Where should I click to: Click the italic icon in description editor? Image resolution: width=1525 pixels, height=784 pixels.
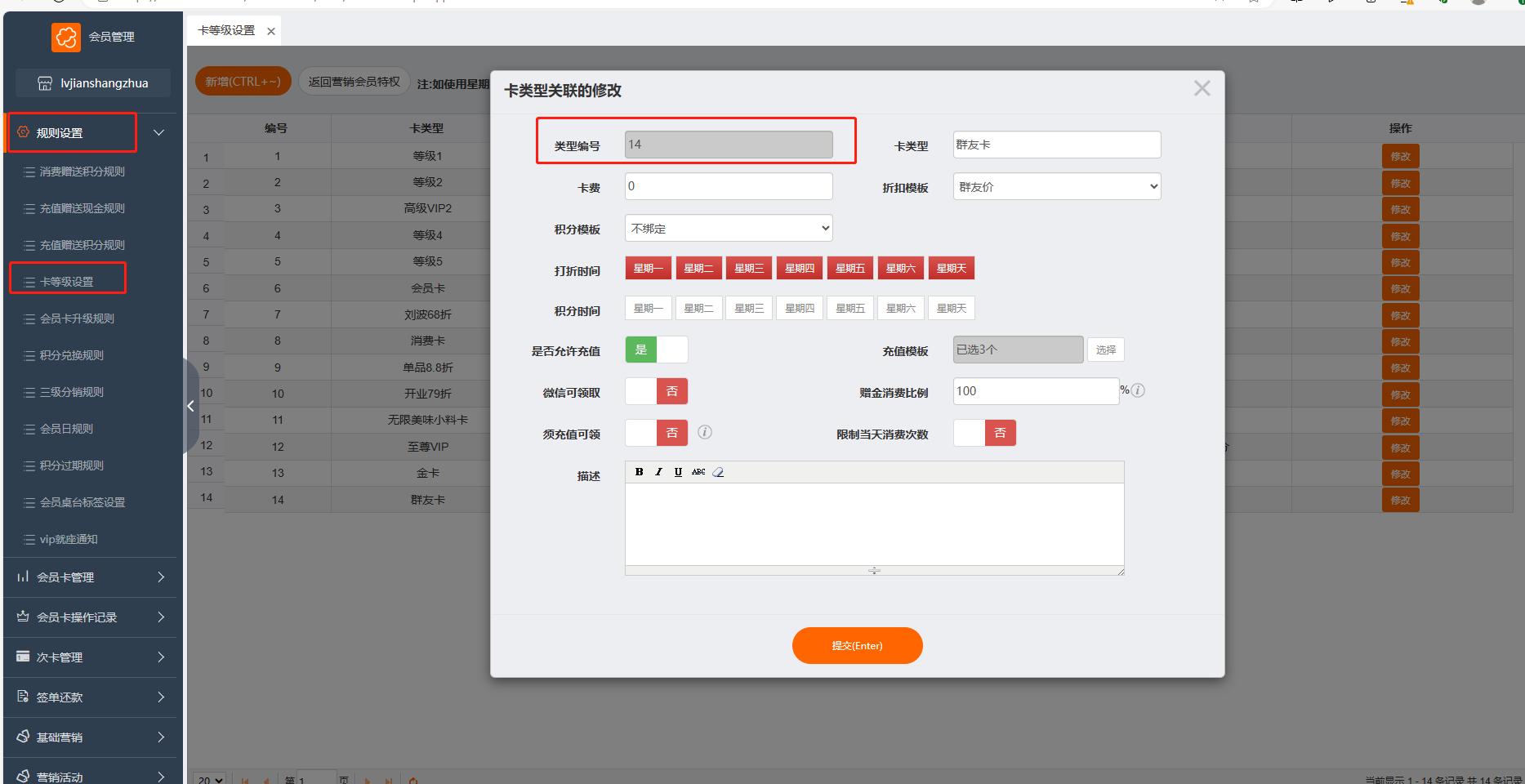point(658,472)
